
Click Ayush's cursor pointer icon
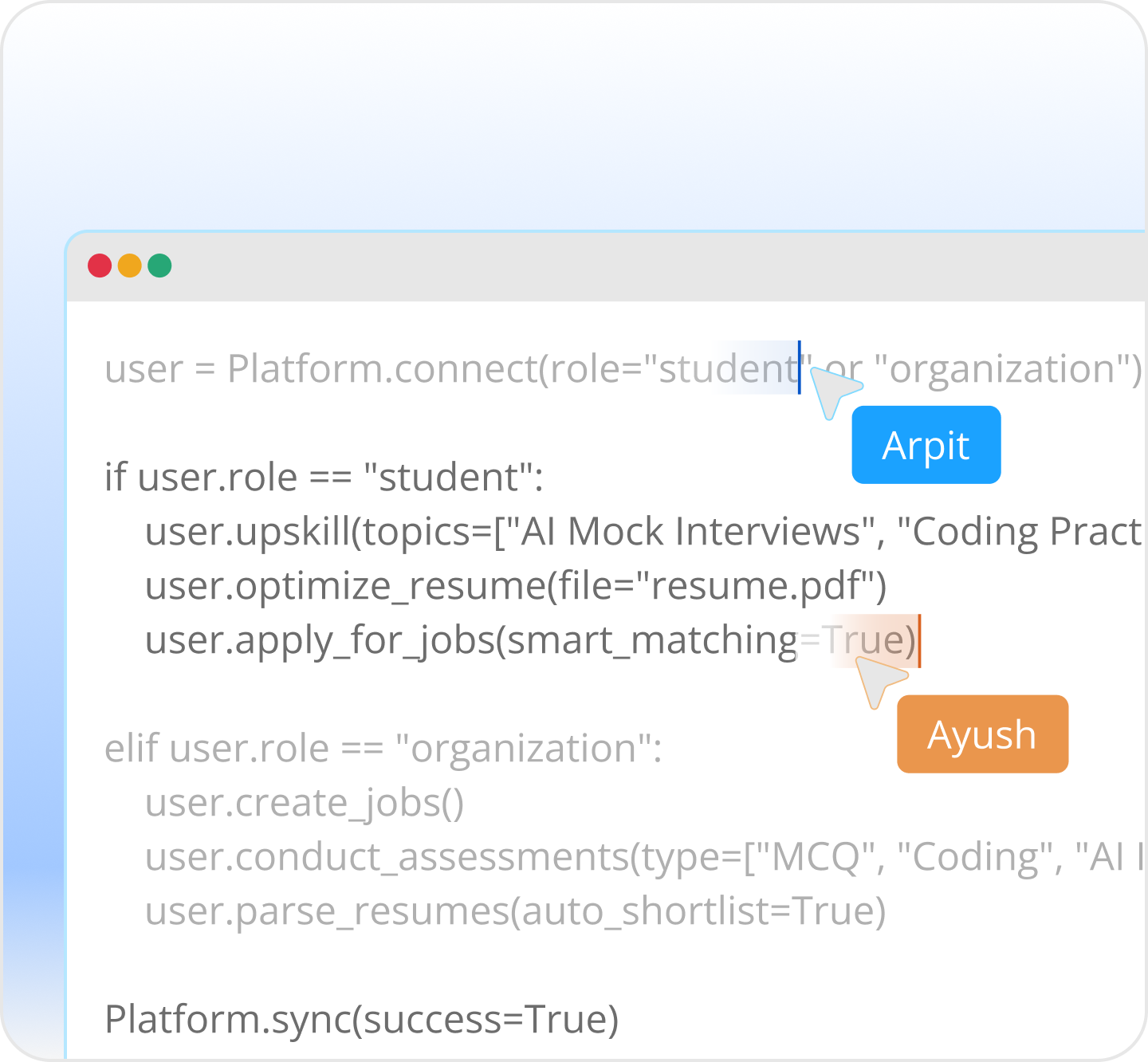click(882, 678)
